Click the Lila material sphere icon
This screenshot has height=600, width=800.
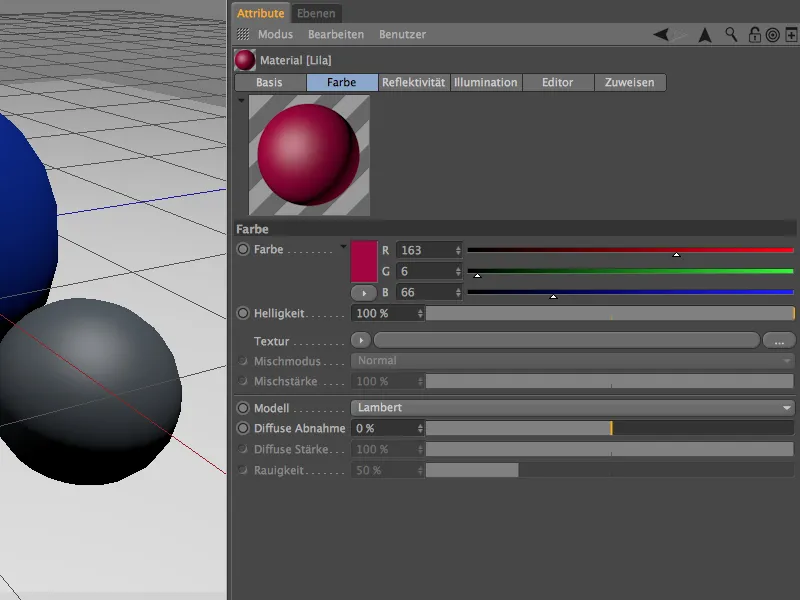[245, 60]
